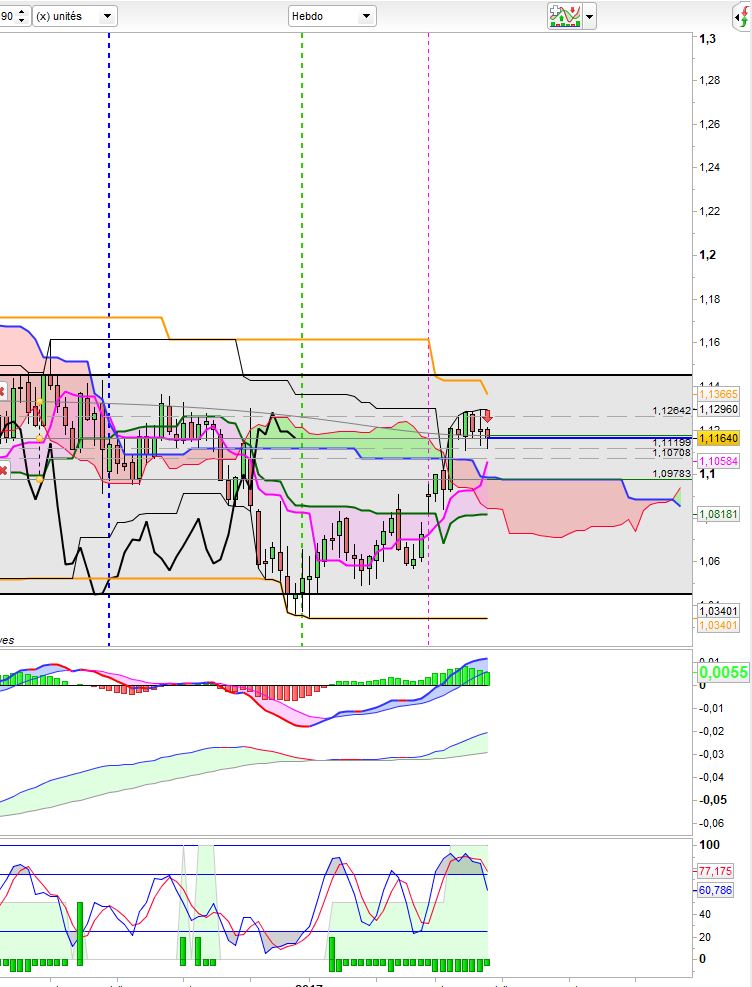Screen dimensions: 752x987
Task: Click the MACD value label 0,0055
Action: [x=724, y=672]
